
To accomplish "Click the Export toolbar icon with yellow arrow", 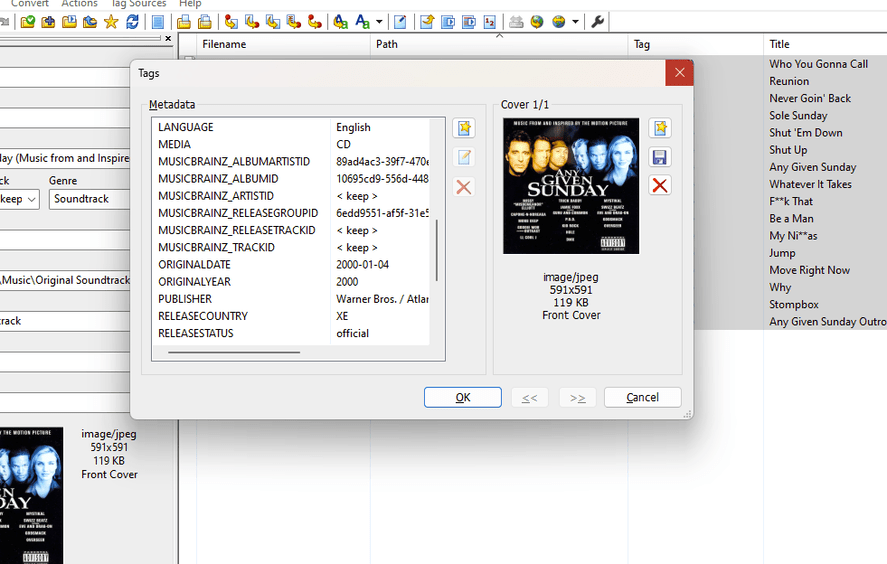I will 427,21.
